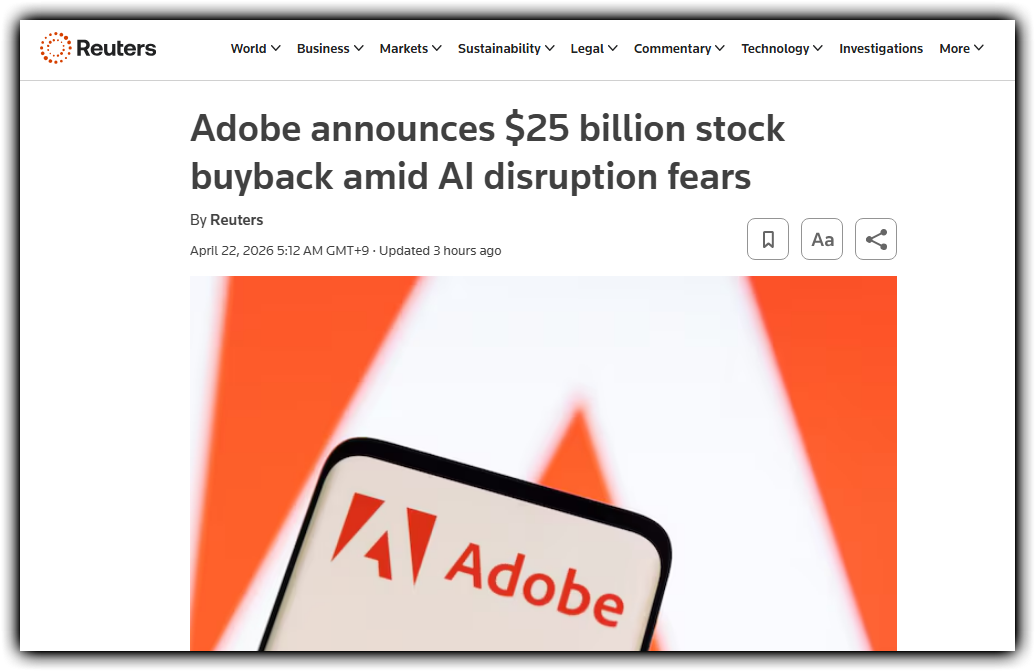Click the share icon button
The width and height of the screenshot is (1035, 671).
(876, 239)
